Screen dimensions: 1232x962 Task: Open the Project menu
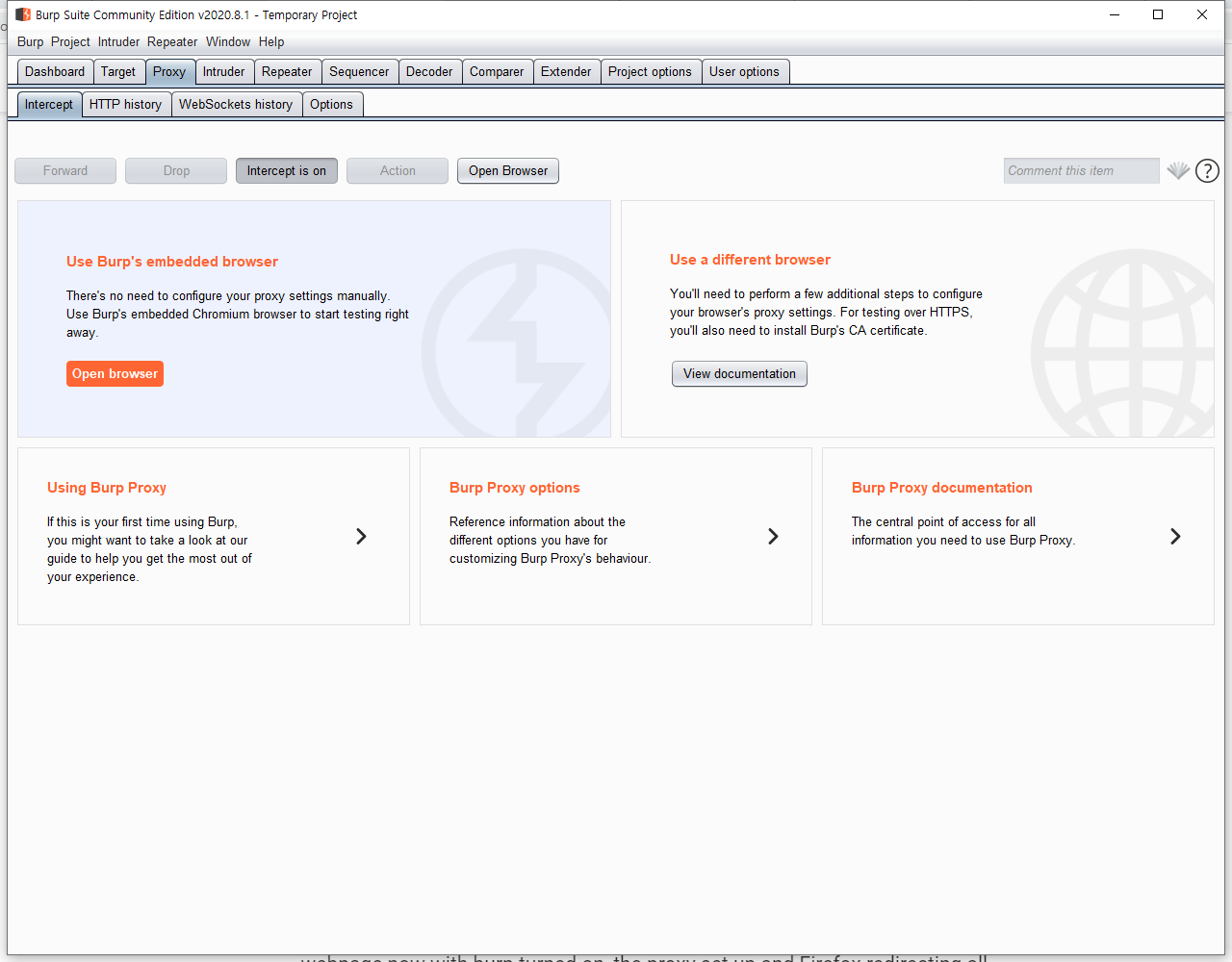[70, 41]
